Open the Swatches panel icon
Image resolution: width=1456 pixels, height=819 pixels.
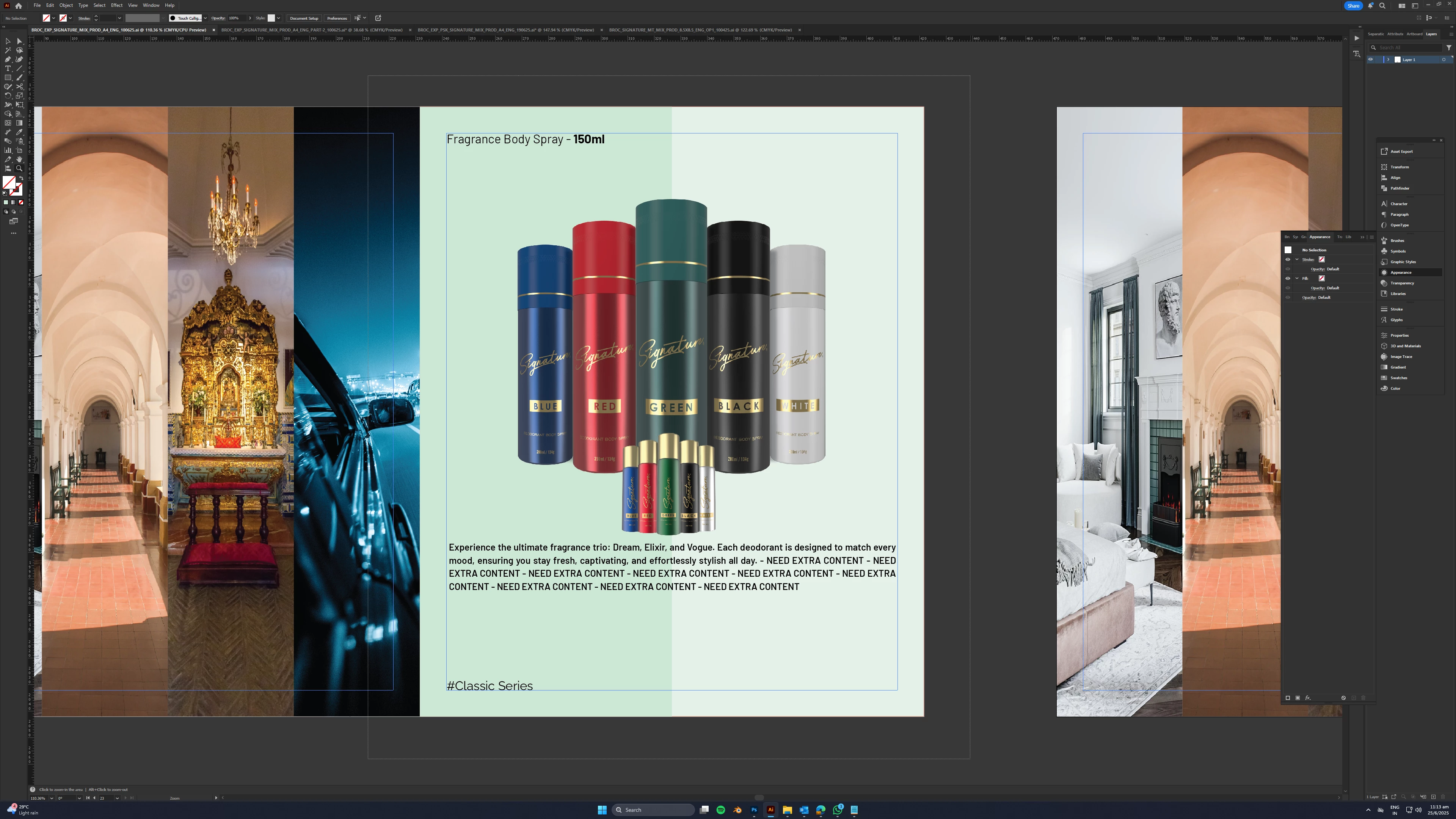click(1384, 378)
